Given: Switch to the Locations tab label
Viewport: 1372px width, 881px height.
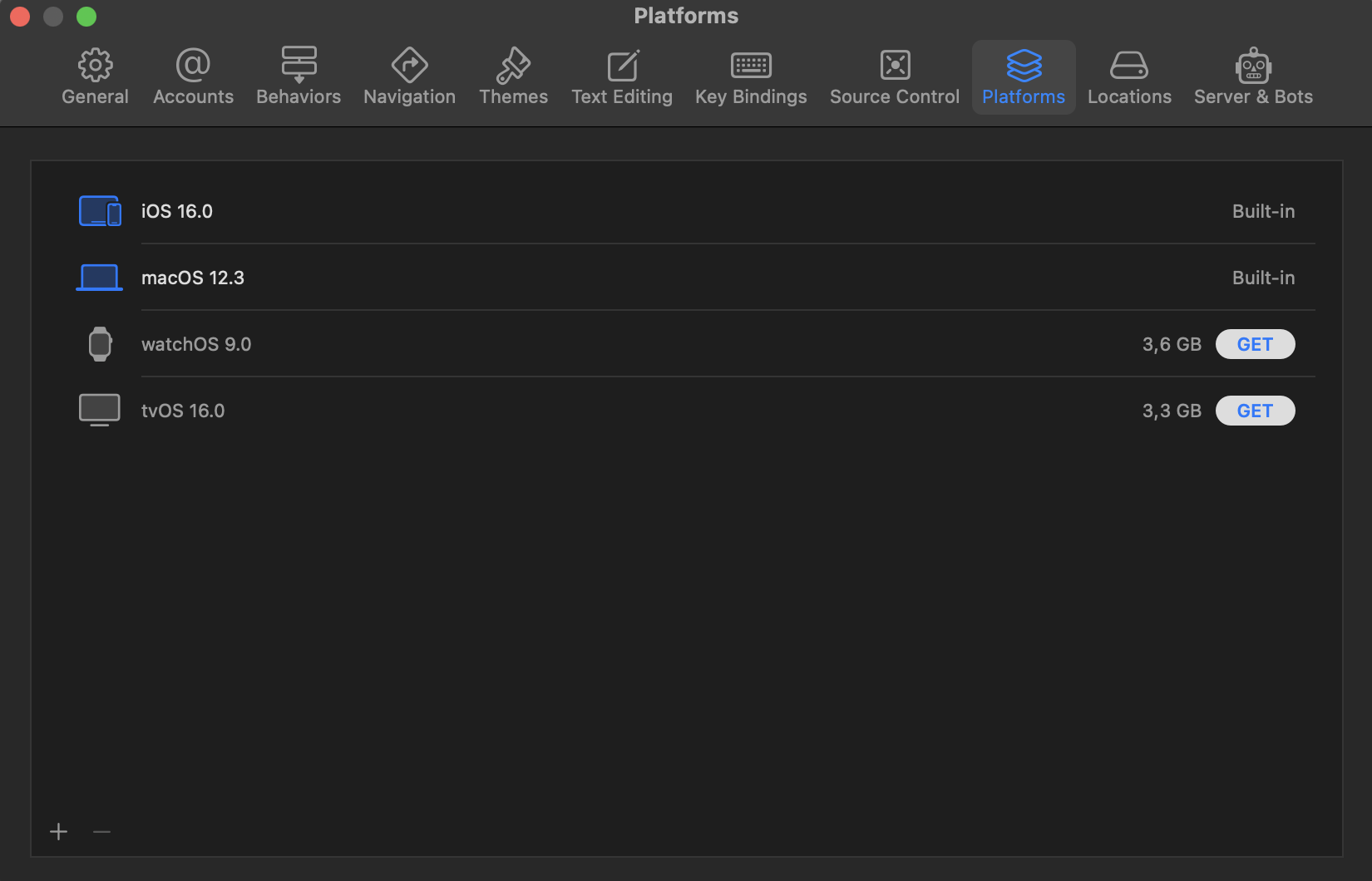Looking at the screenshot, I should [1129, 96].
